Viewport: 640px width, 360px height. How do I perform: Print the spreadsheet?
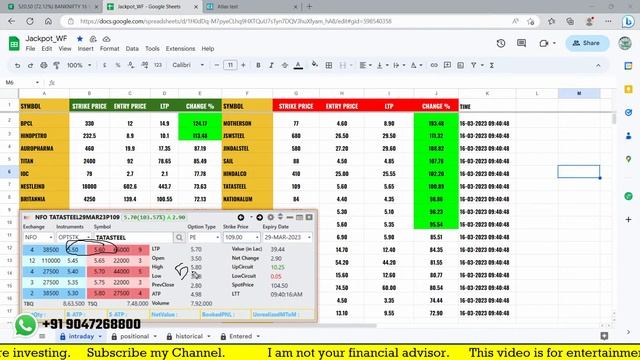[44, 65]
